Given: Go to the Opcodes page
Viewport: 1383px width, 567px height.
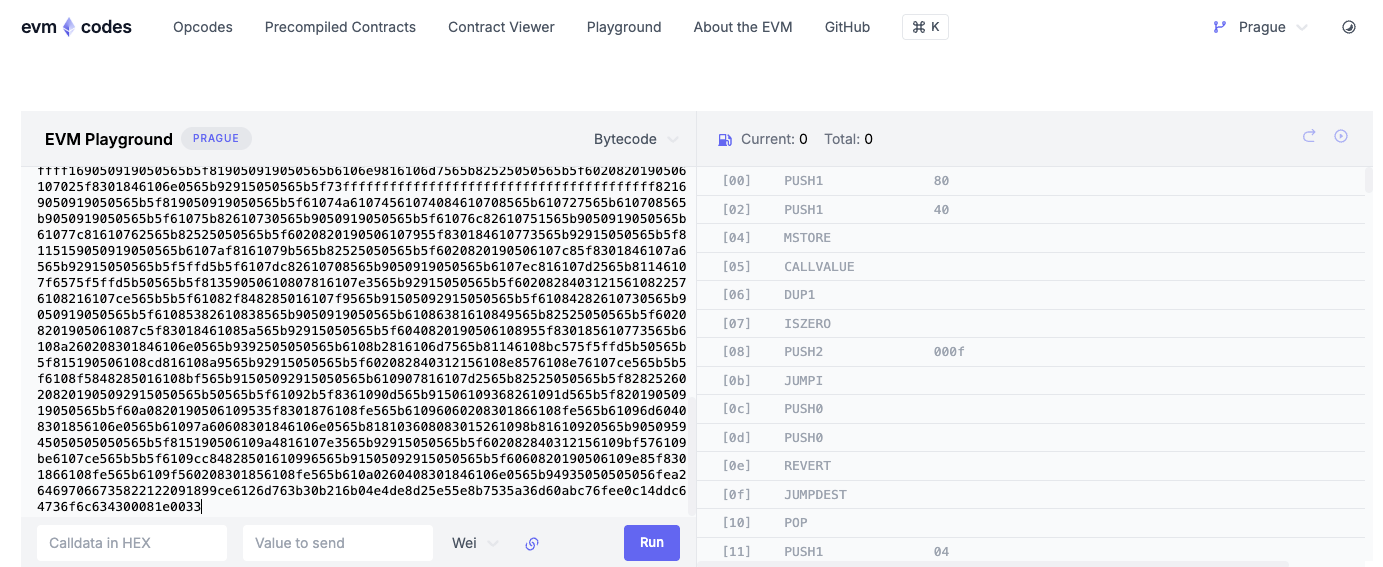Looking at the screenshot, I should coord(203,27).
